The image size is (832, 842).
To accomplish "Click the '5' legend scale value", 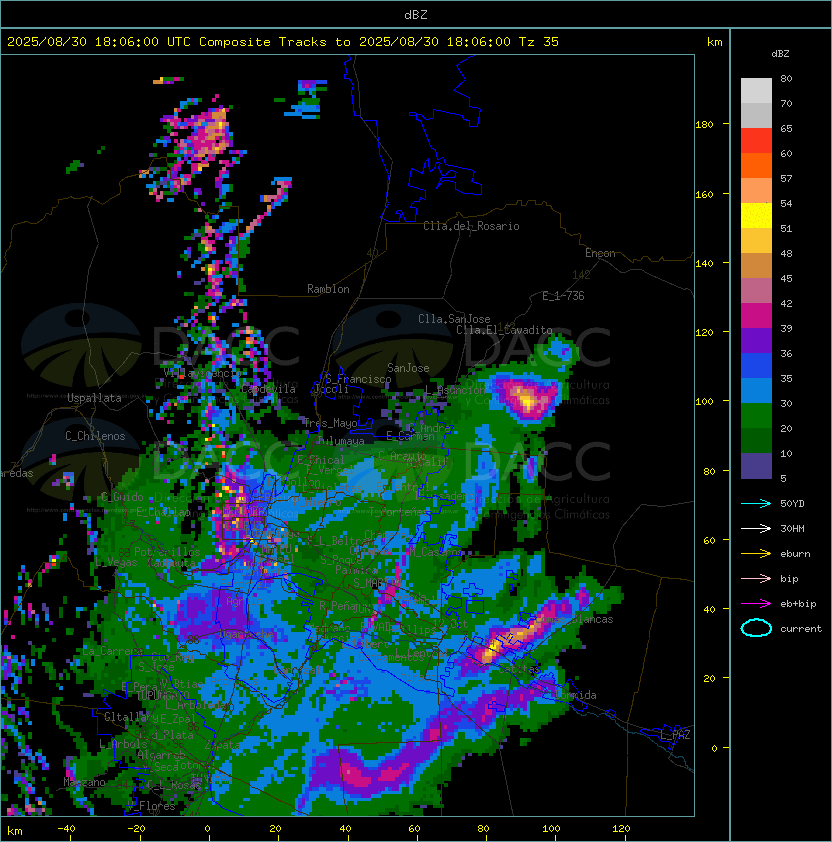I will click(783, 478).
